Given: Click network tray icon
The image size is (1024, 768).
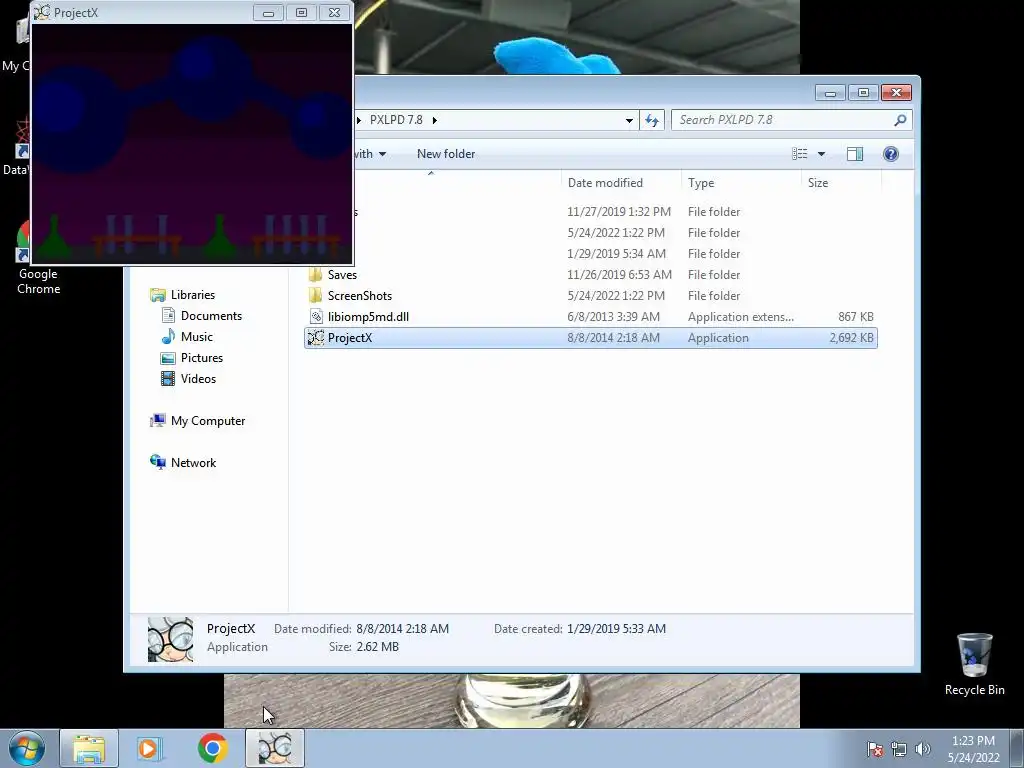Looking at the screenshot, I should tap(899, 749).
